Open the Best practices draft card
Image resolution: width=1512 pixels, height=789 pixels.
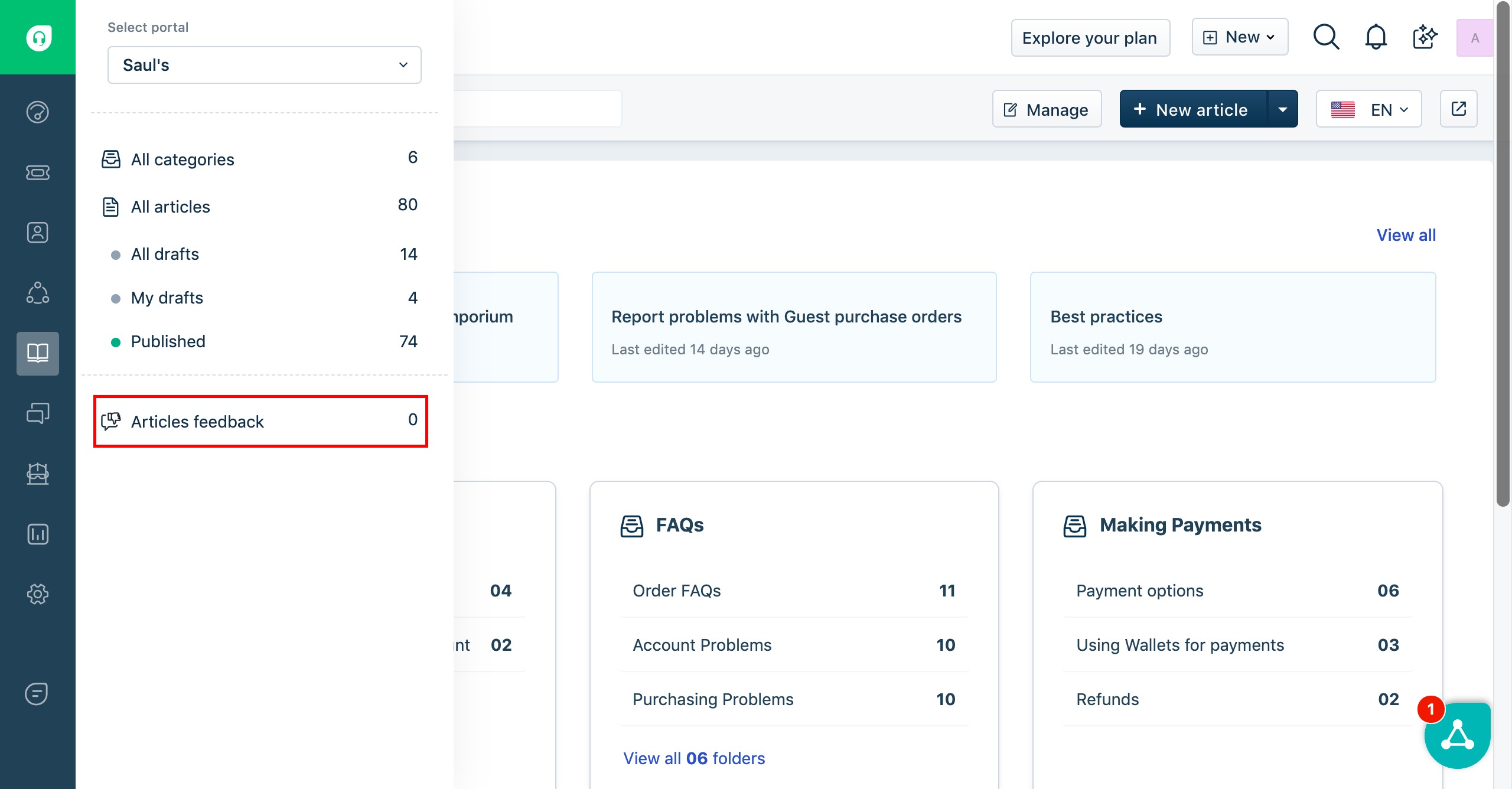click(1233, 327)
